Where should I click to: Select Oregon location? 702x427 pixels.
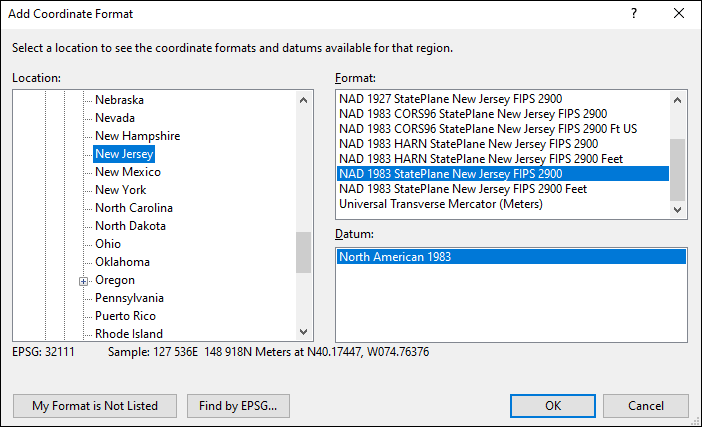tap(115, 280)
